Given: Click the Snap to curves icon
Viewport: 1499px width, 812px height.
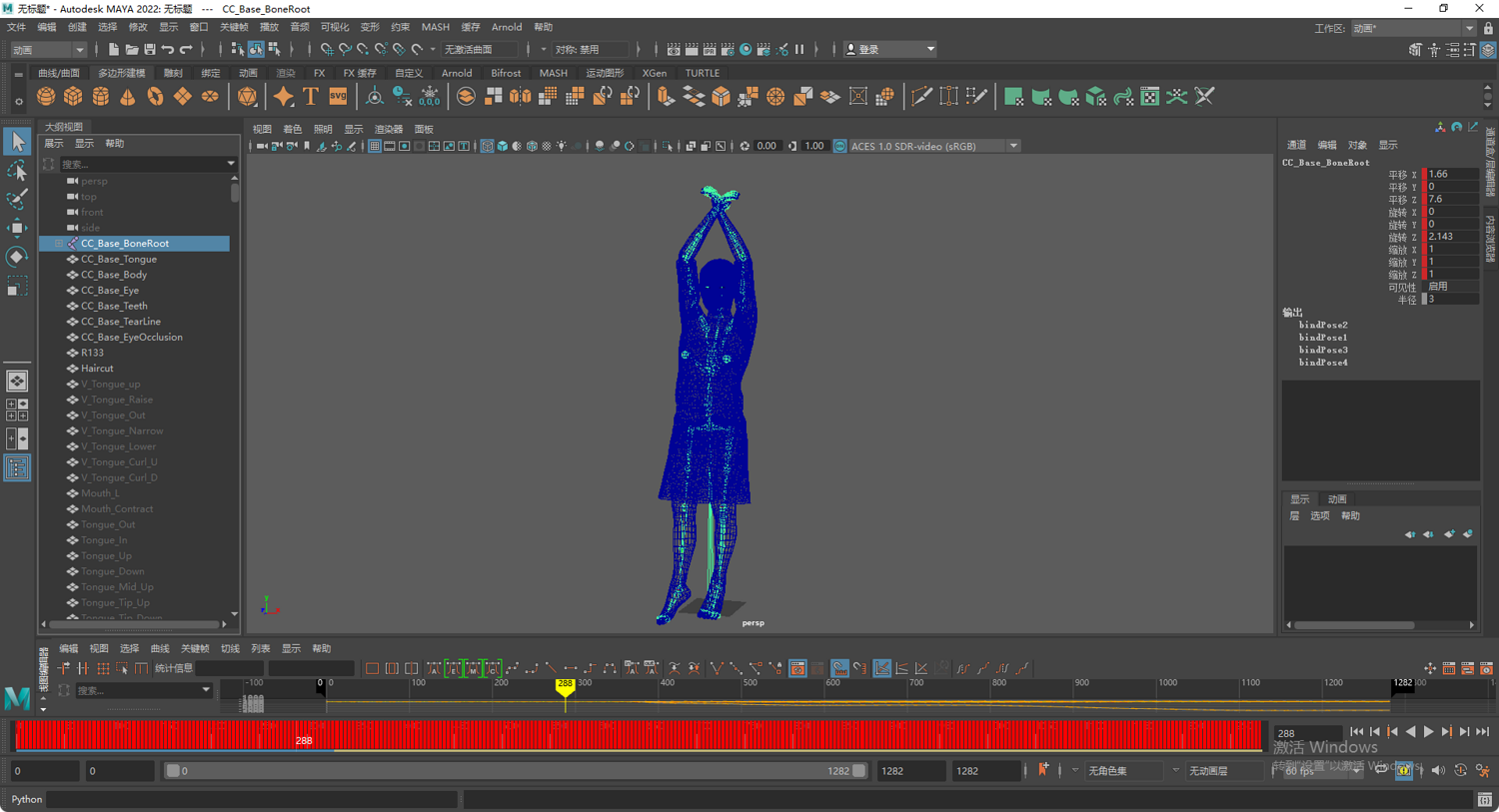Looking at the screenshot, I should [345, 49].
